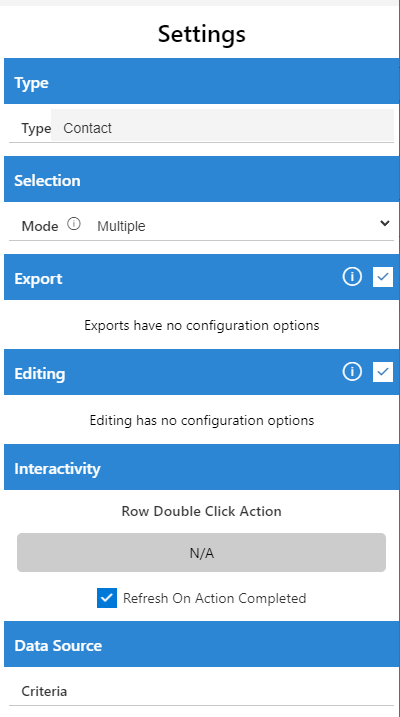Click the Type field showing Contact
This screenshot has width=400, height=717.
pyautogui.click(x=222, y=125)
